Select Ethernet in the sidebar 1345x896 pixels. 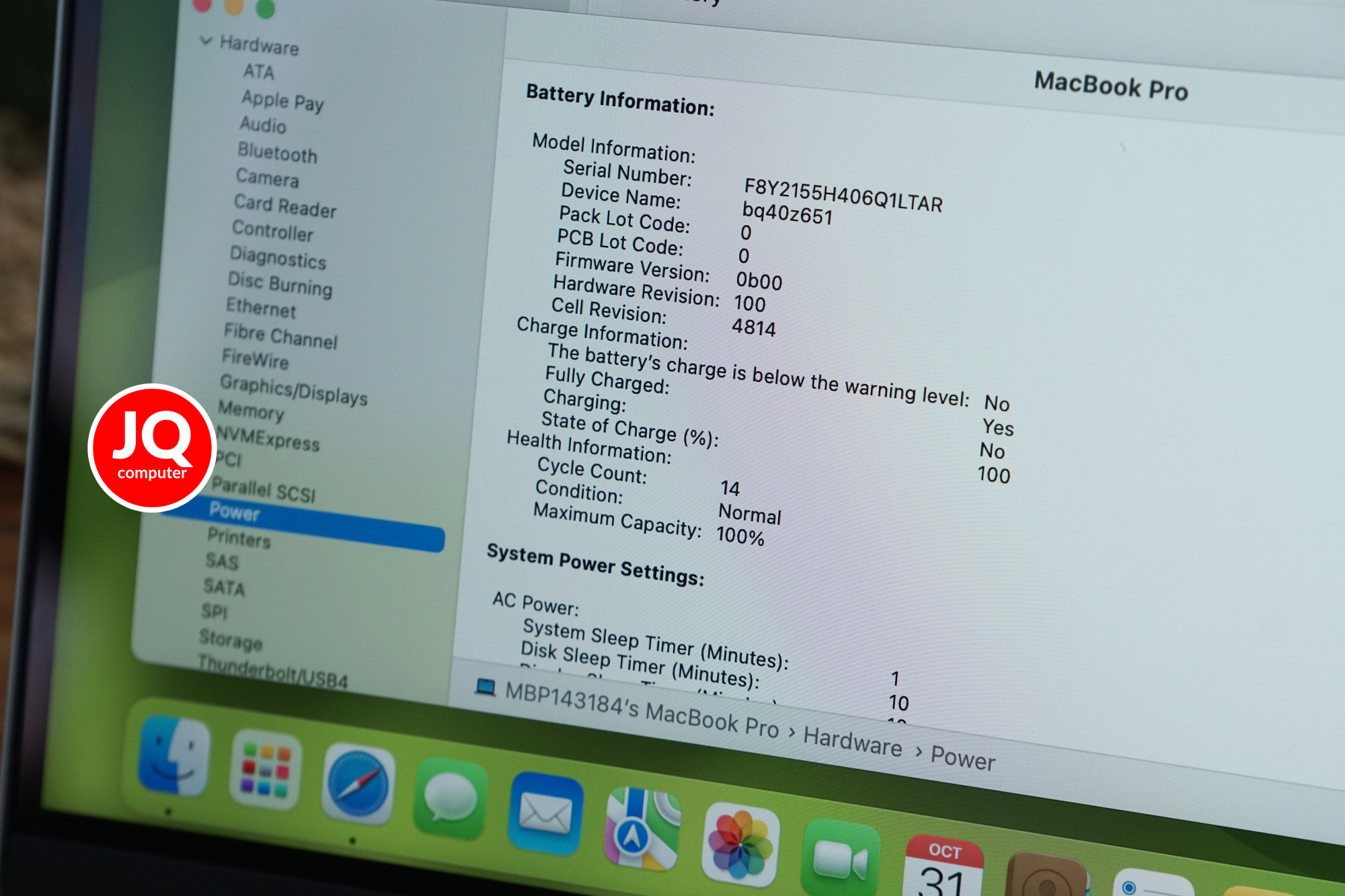point(261,308)
